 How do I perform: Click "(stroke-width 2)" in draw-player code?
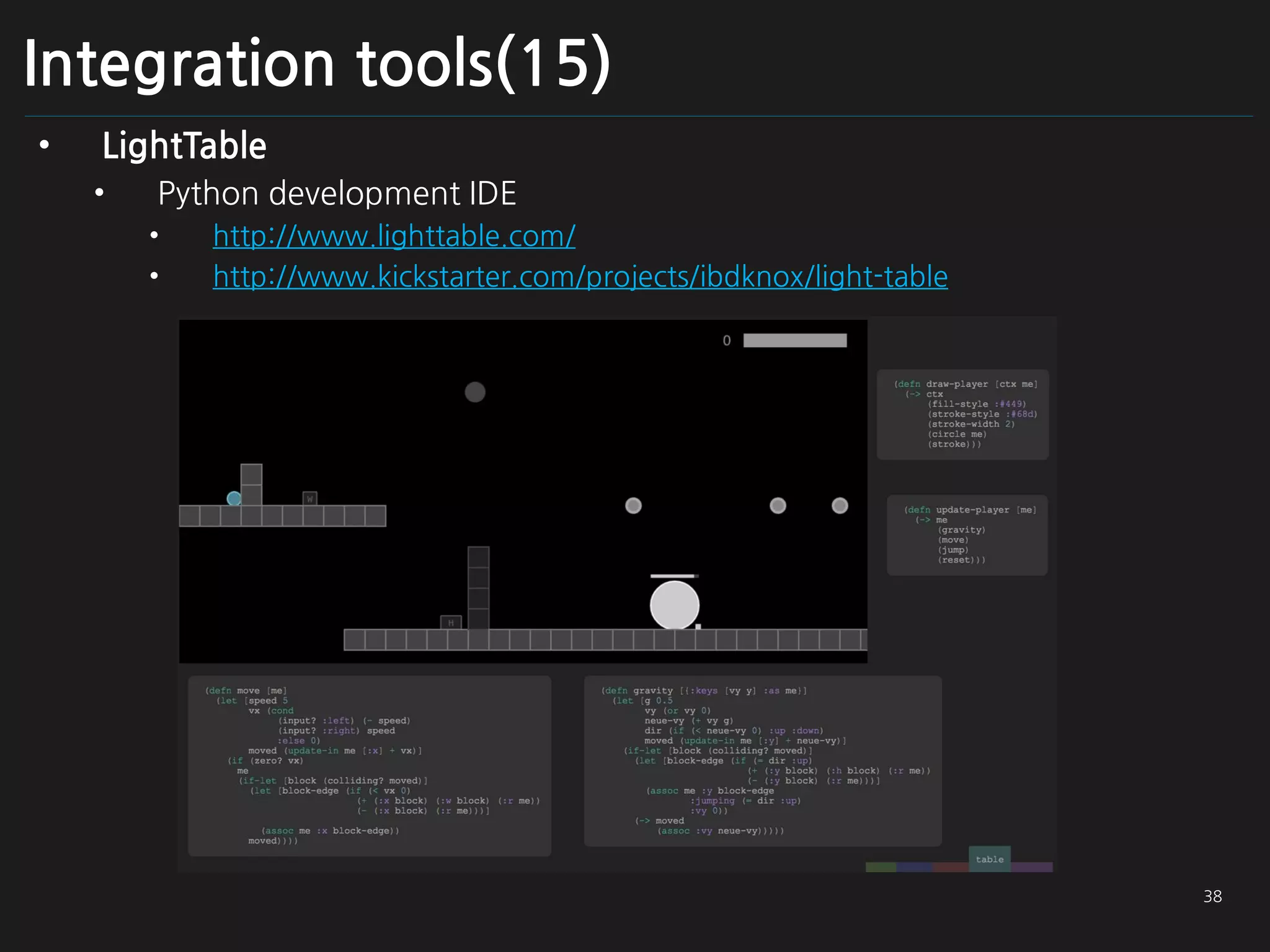click(x=971, y=424)
